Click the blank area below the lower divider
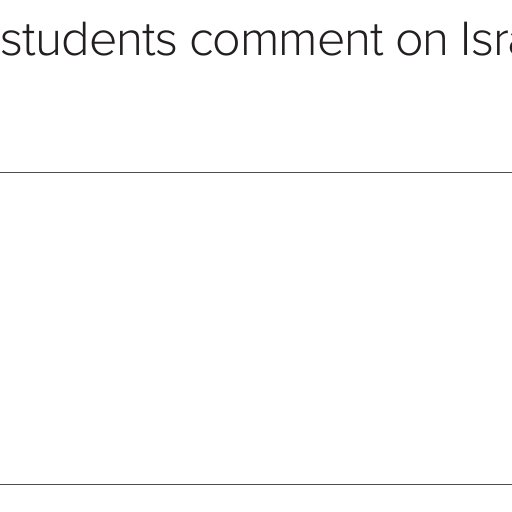 tap(256, 499)
